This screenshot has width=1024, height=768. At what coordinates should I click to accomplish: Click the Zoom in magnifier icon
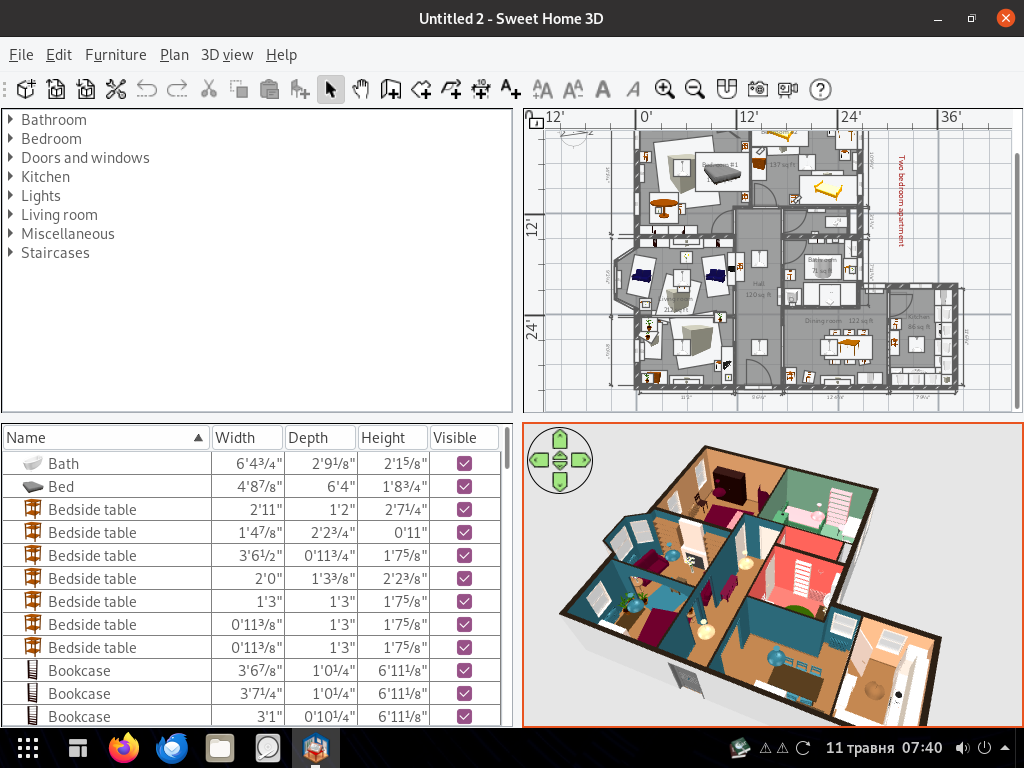tap(665, 89)
